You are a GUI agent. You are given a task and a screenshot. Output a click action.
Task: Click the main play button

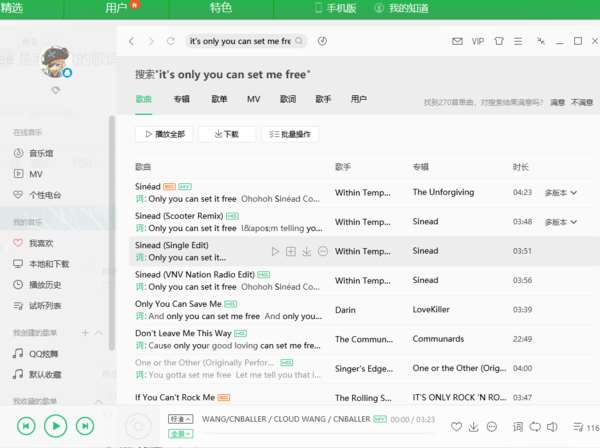click(x=55, y=426)
